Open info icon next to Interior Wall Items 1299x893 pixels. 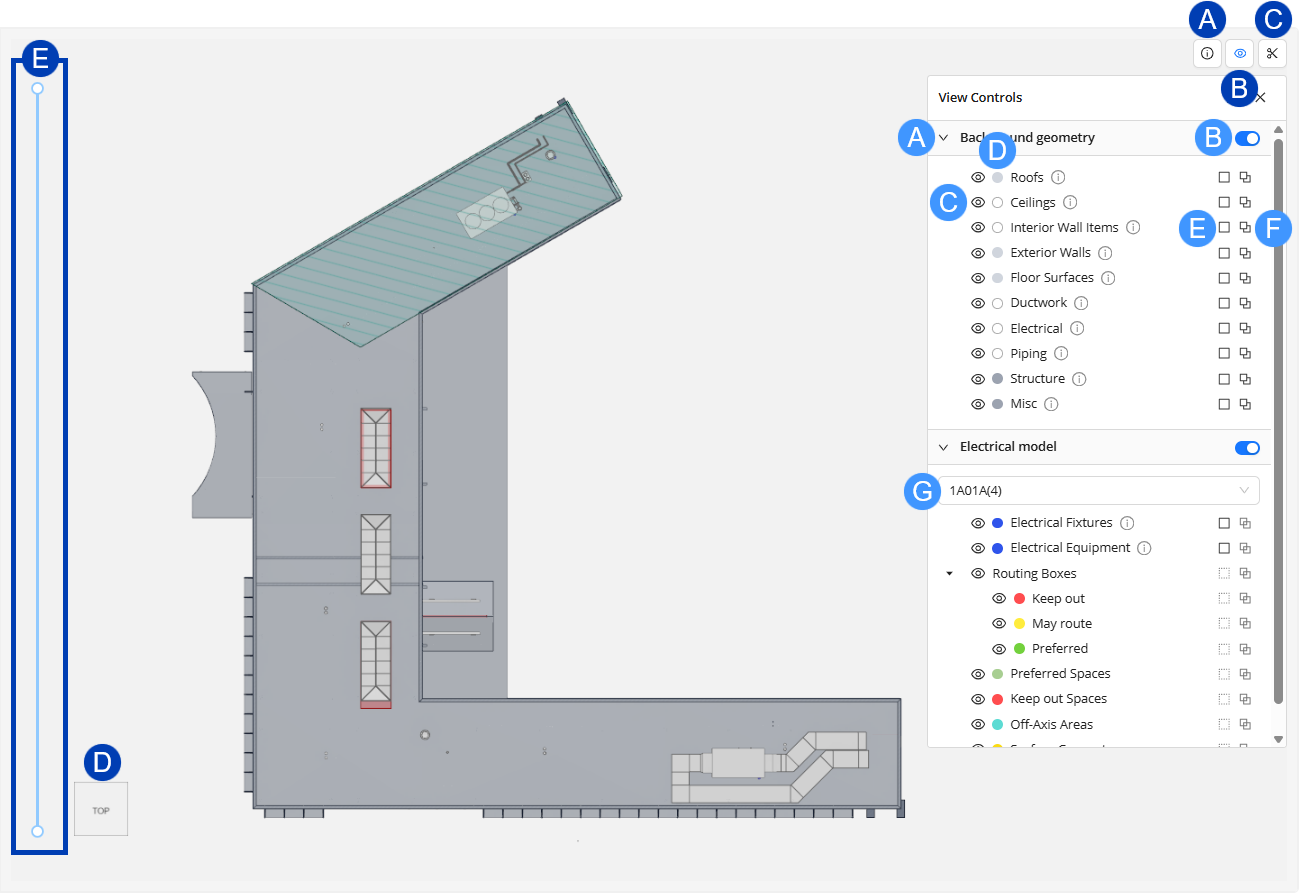point(1133,227)
